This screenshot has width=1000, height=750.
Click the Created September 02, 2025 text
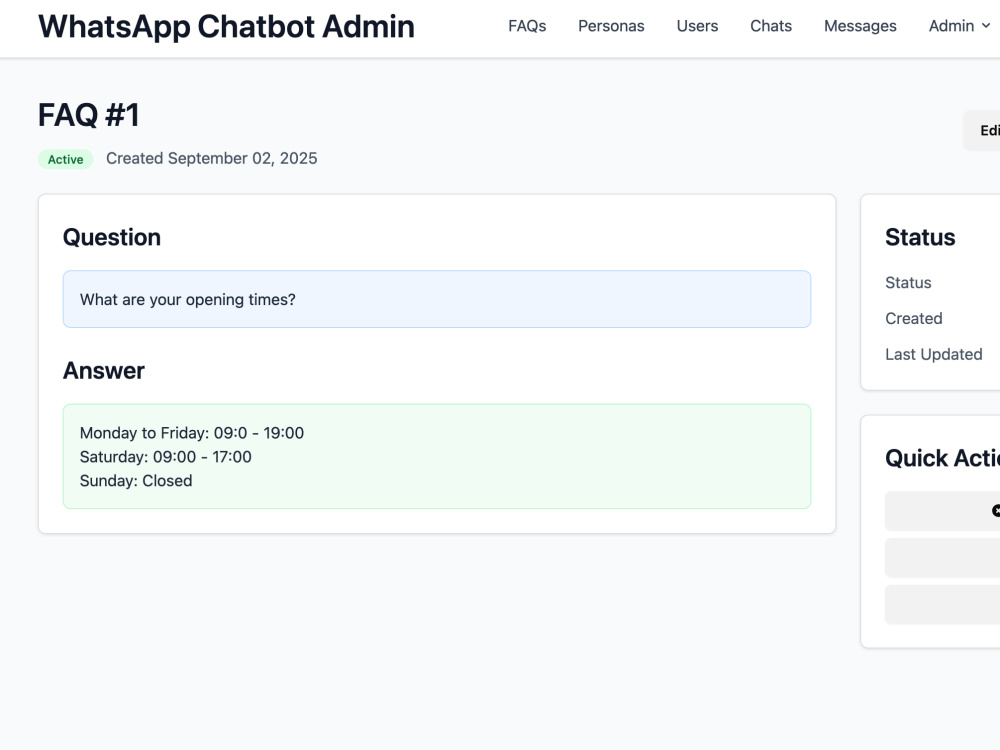click(211, 158)
